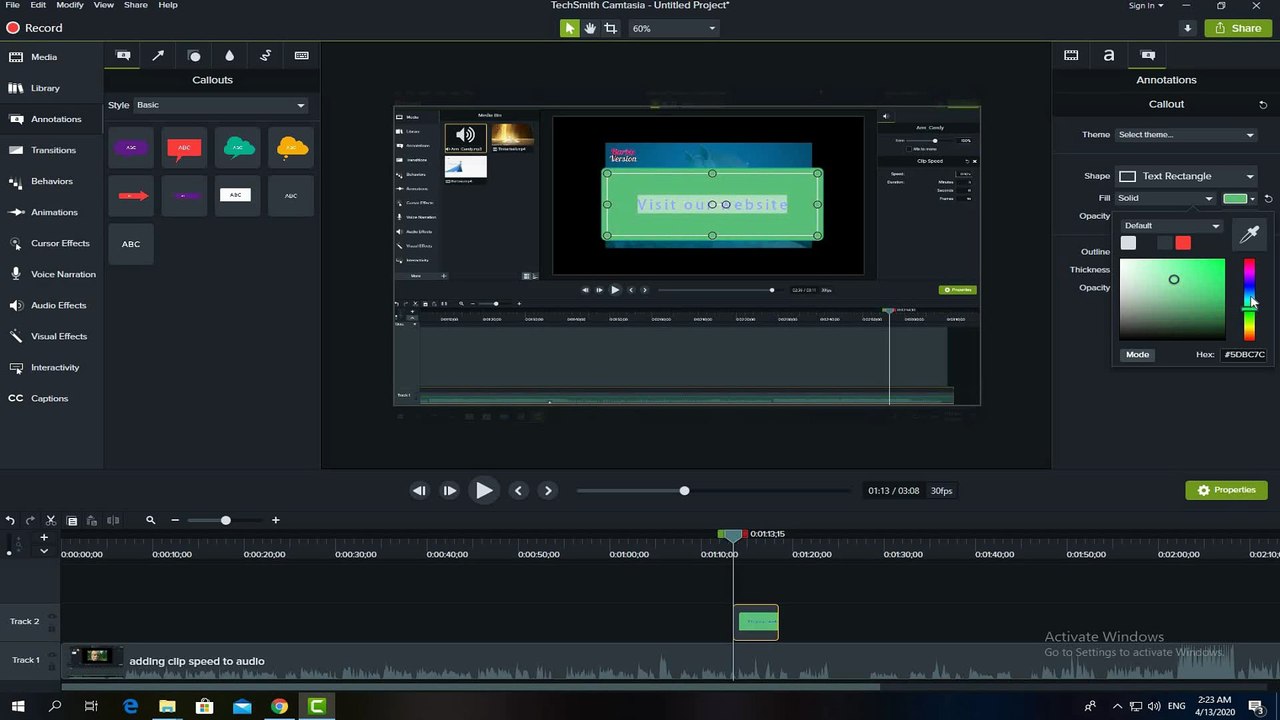Open the Keystroke Callouts tab
This screenshot has height=720, width=1280.
[x=301, y=56]
